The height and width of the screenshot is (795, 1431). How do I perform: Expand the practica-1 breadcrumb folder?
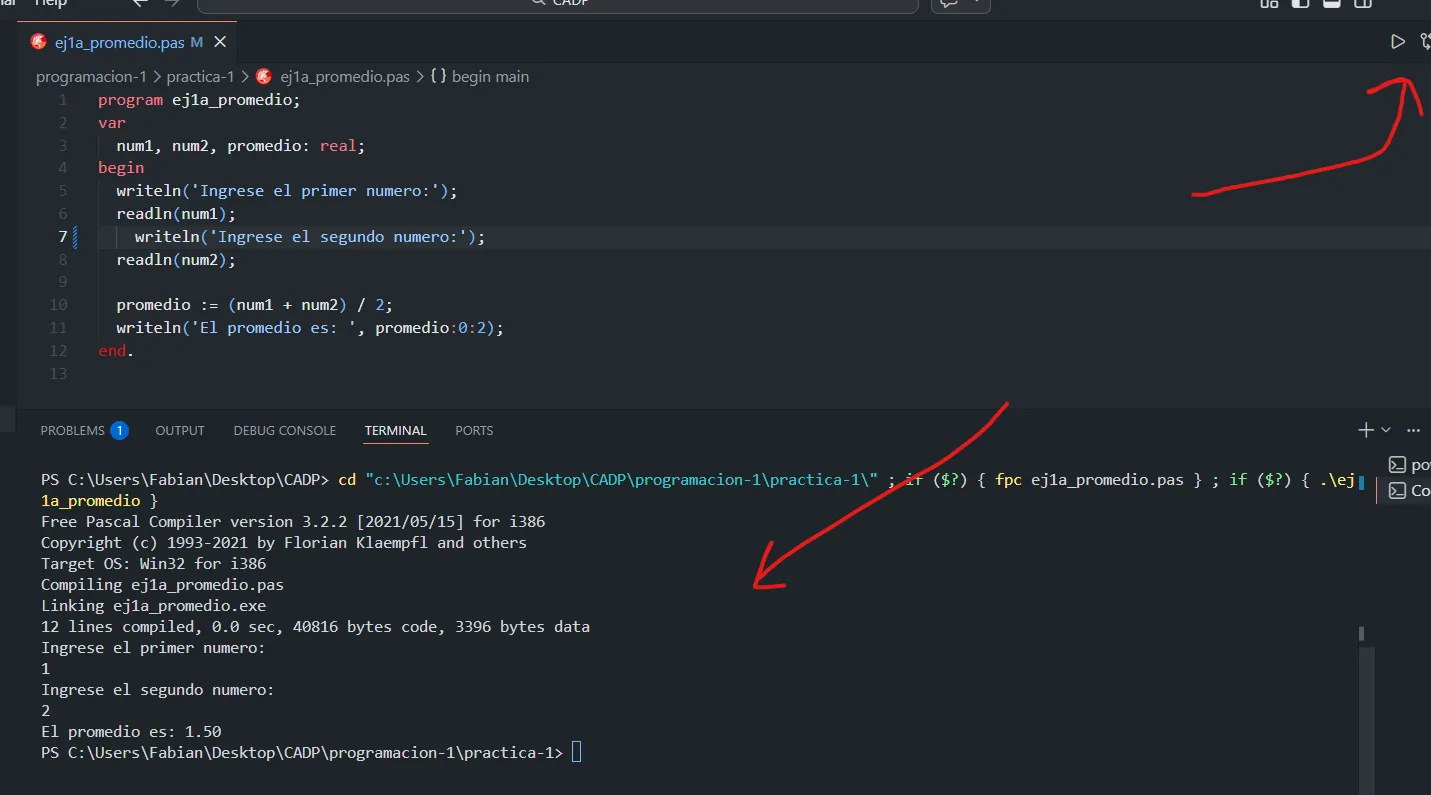pos(200,77)
